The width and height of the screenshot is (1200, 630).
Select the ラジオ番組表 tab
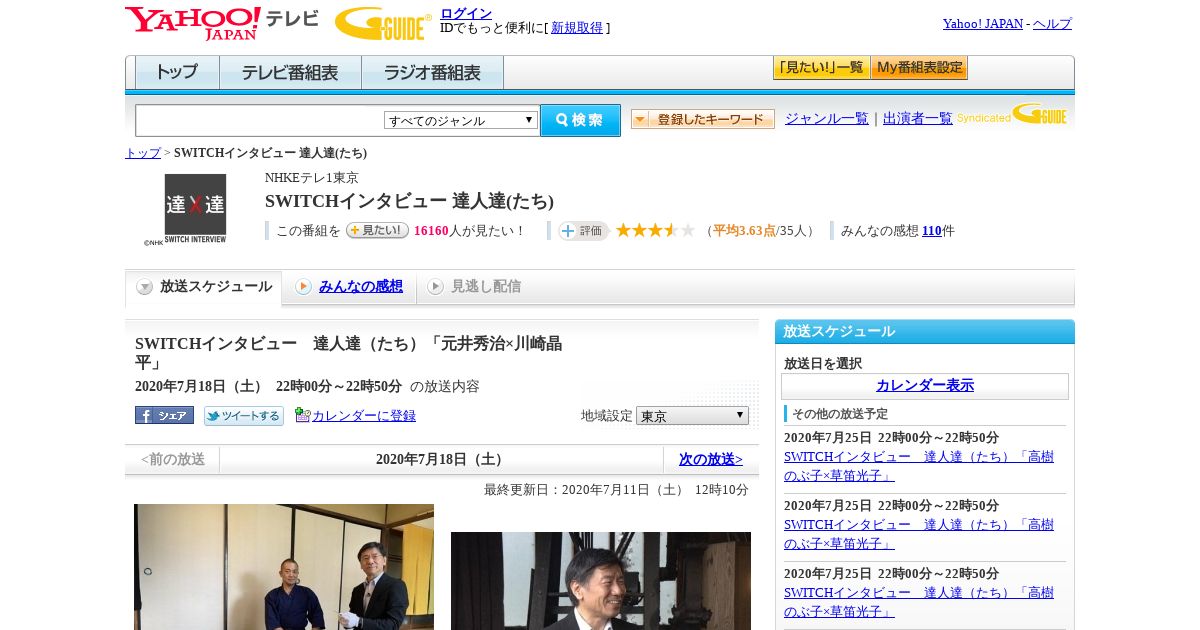pos(432,73)
